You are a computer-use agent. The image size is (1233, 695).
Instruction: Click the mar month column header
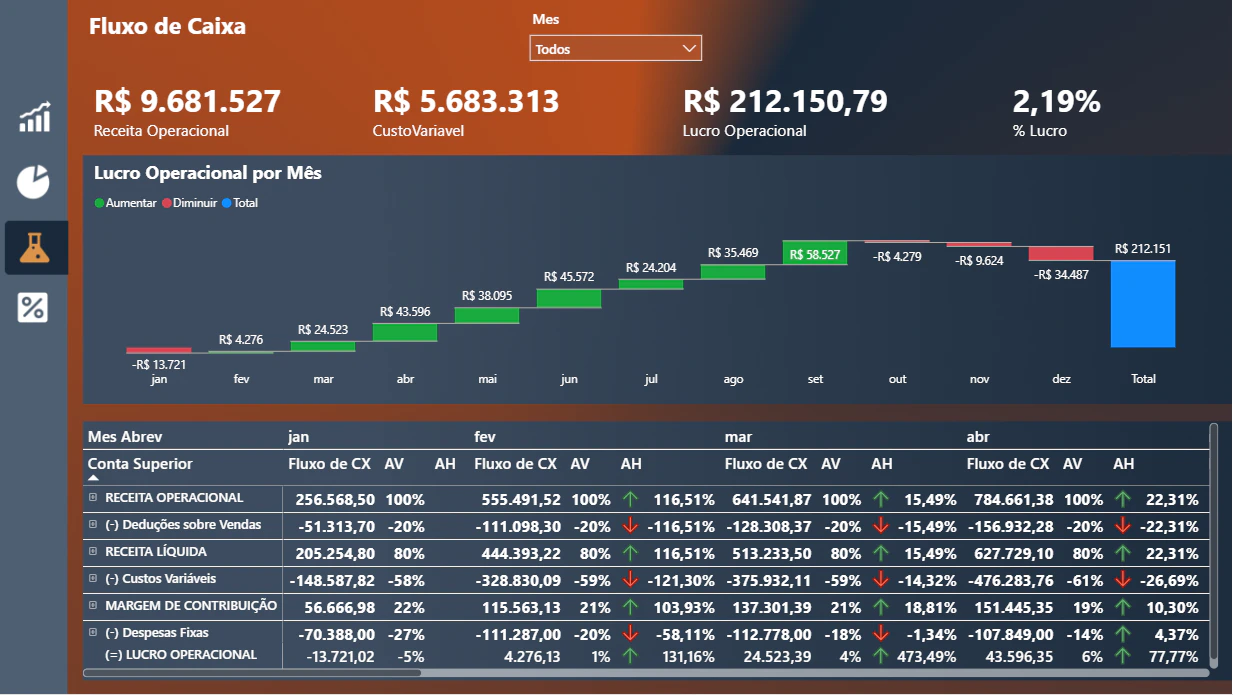pyautogui.click(x=739, y=437)
